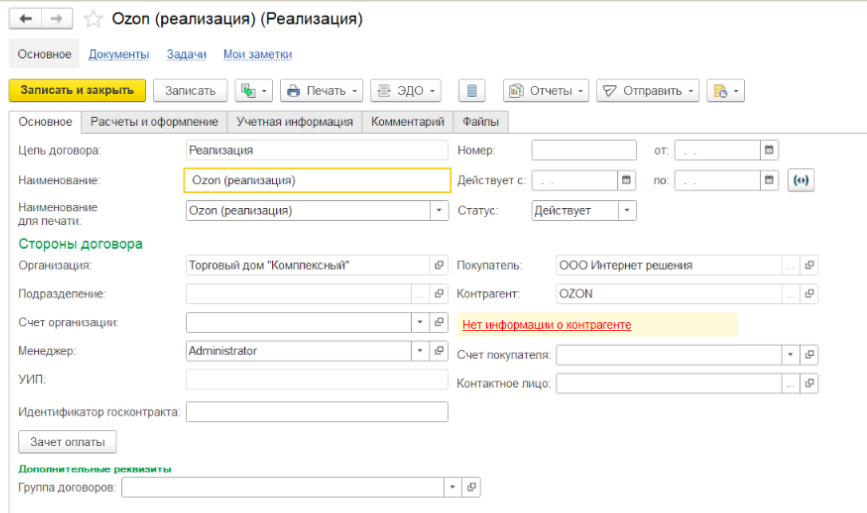Expand the Статус dropdown
The width and height of the screenshot is (867, 513).
point(626,211)
